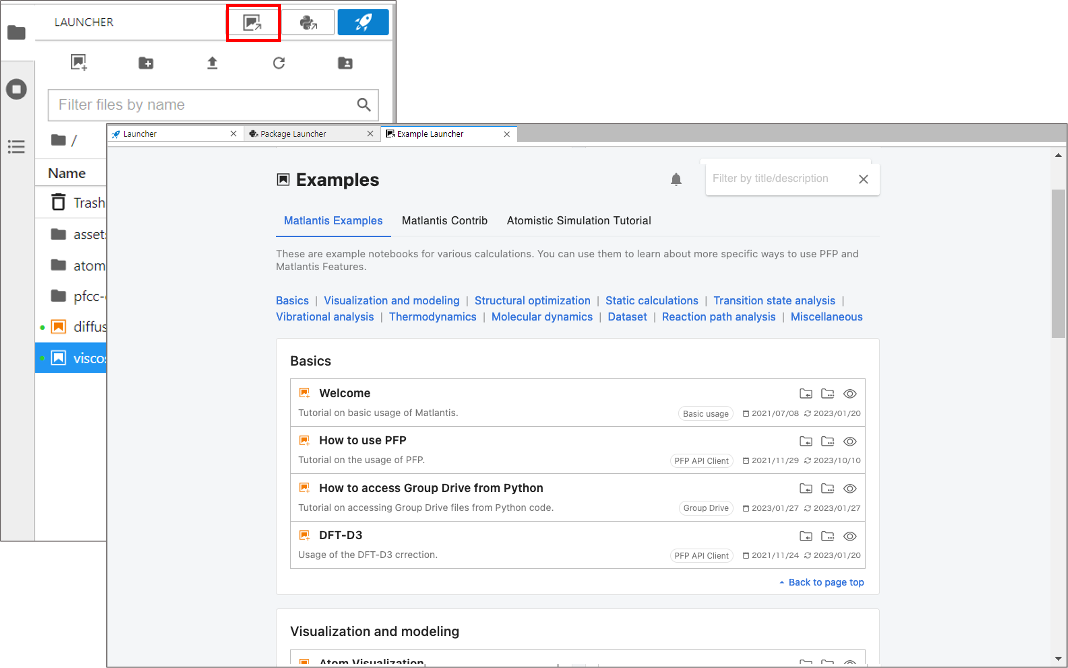Switch to the Matlantis Contrib tab

point(444,220)
